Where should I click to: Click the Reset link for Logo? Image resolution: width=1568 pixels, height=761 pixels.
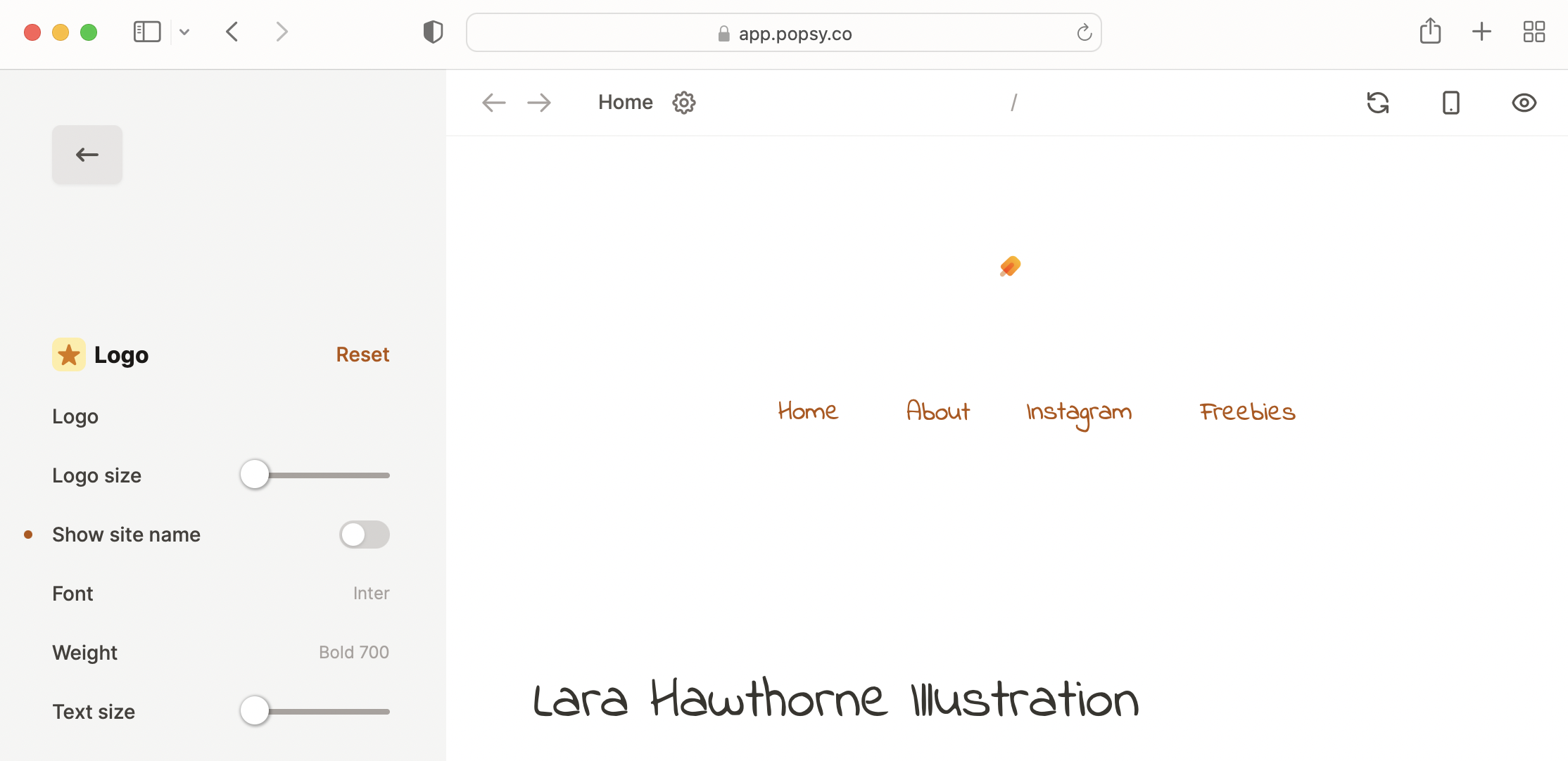pos(362,354)
